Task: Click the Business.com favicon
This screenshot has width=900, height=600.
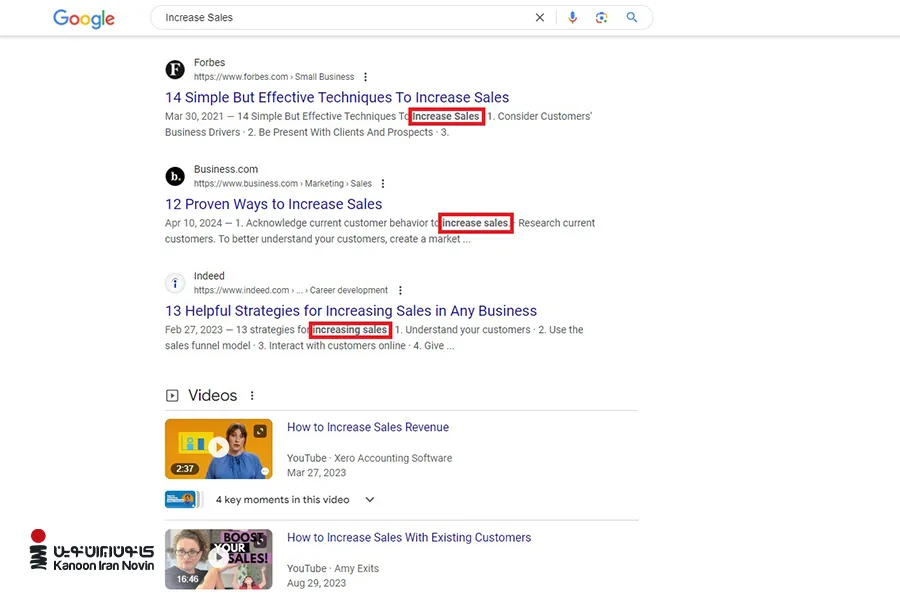Action: coord(175,176)
